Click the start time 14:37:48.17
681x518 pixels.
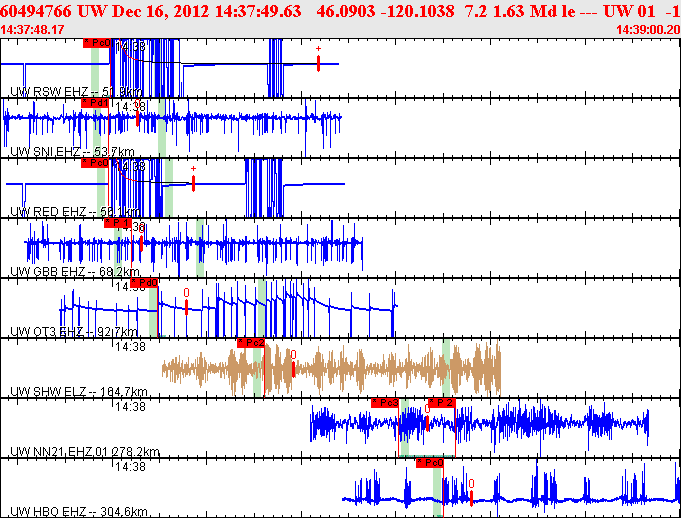tap(32, 30)
